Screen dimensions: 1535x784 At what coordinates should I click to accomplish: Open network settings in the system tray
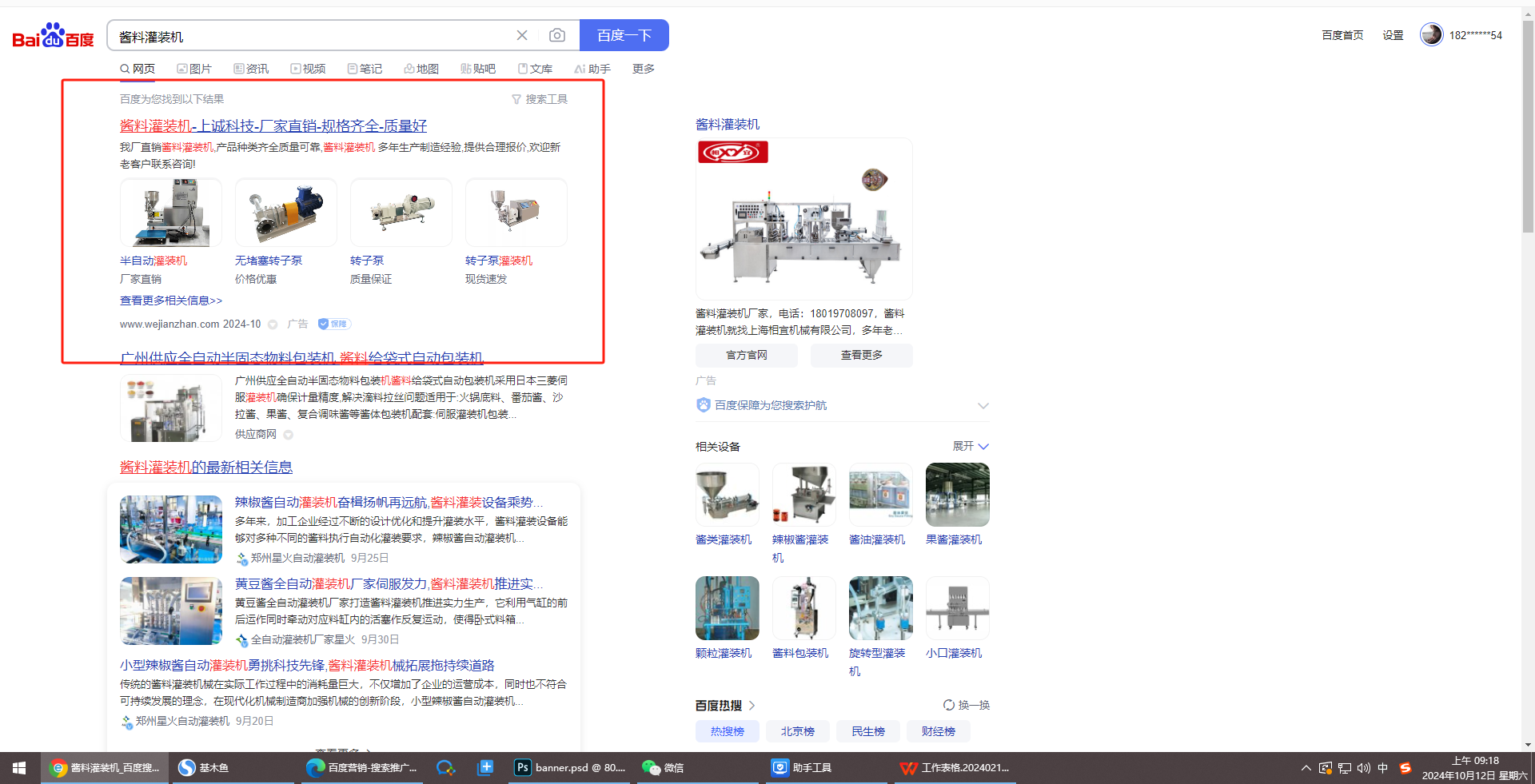tap(1345, 768)
